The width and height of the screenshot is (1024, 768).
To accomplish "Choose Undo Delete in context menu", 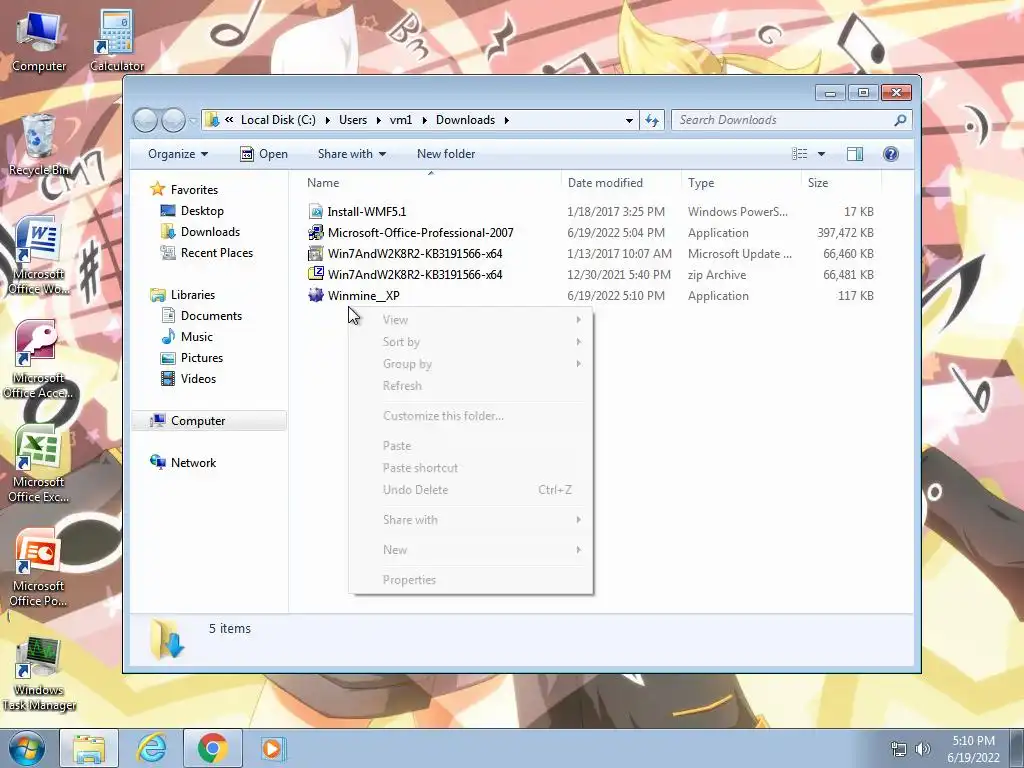I will pos(470,490).
